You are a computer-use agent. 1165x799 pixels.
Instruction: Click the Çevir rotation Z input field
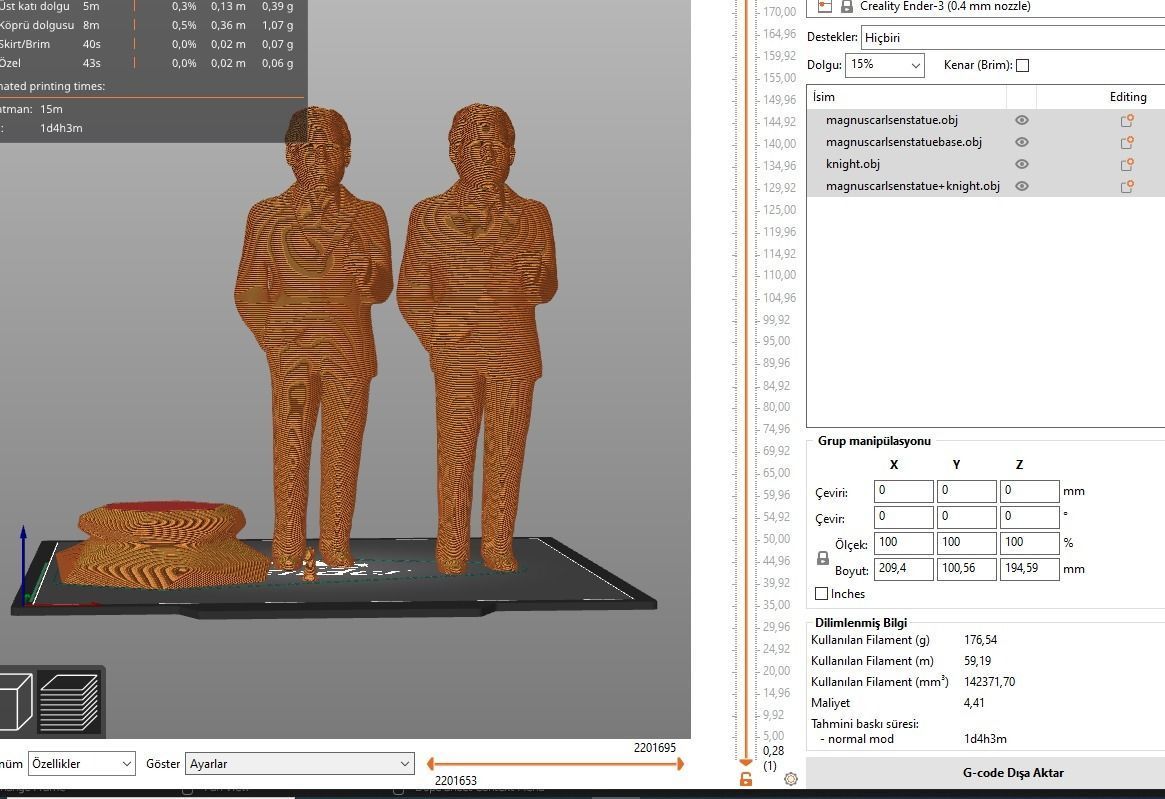1030,517
